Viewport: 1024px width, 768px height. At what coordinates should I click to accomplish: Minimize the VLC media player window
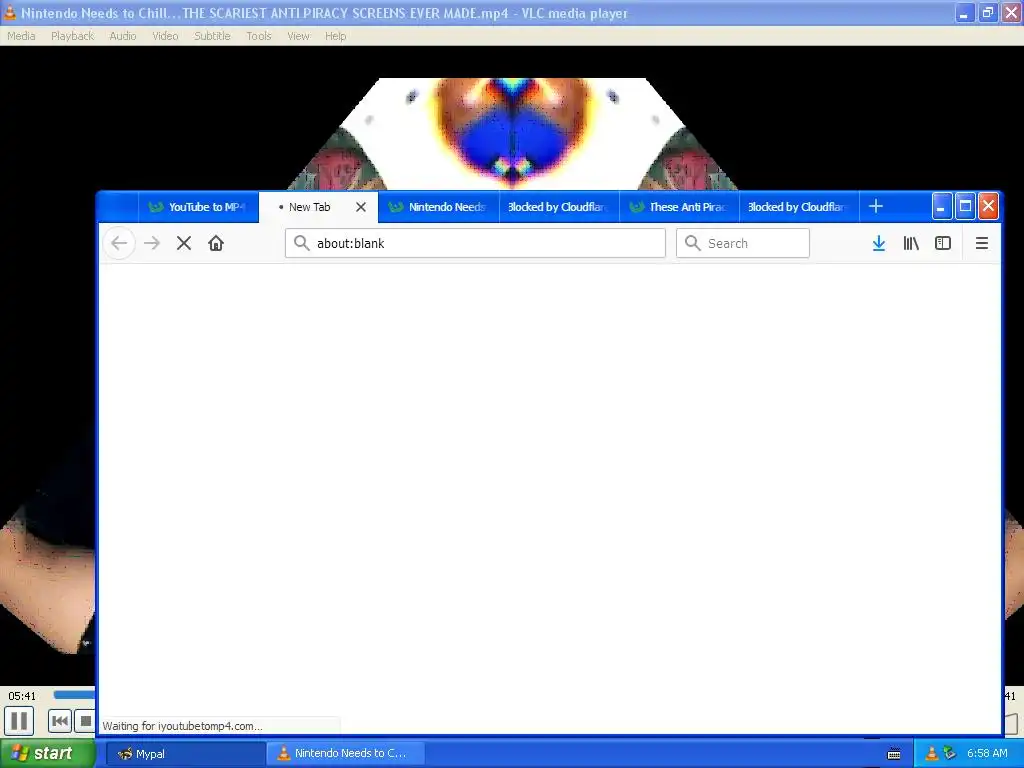point(964,12)
